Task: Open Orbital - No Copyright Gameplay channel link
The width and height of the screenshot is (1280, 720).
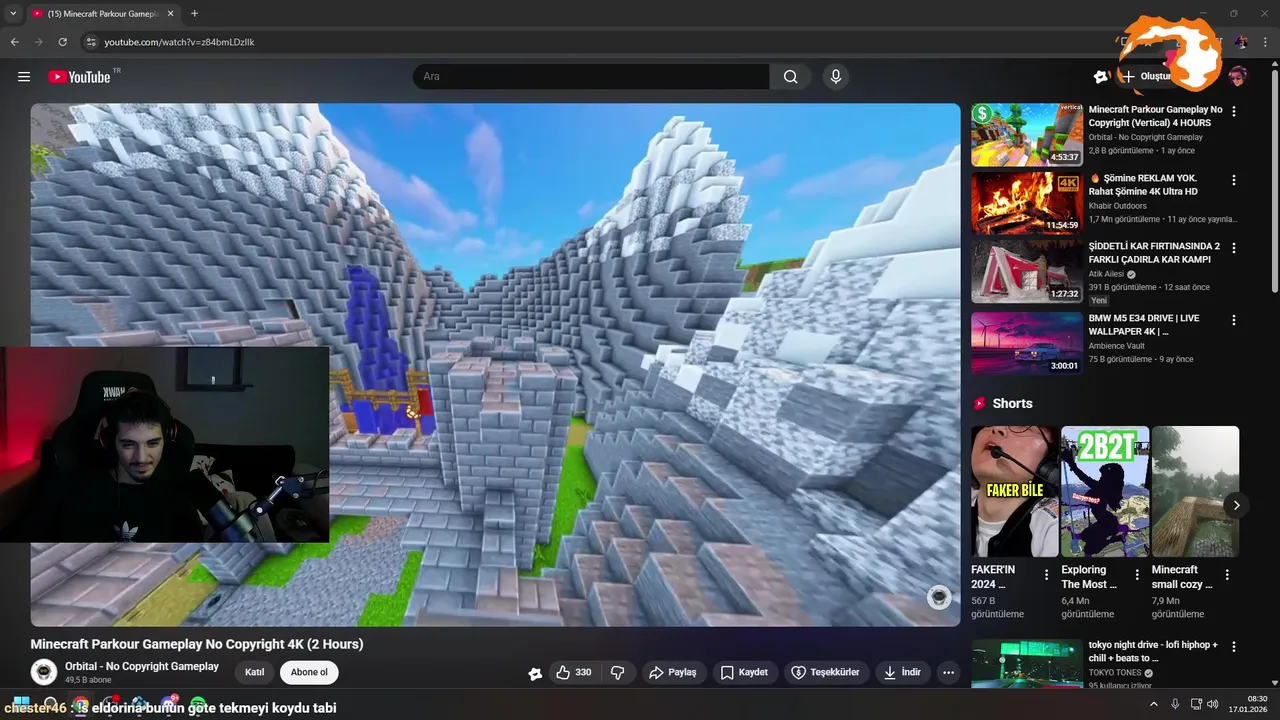Action: 142,666
